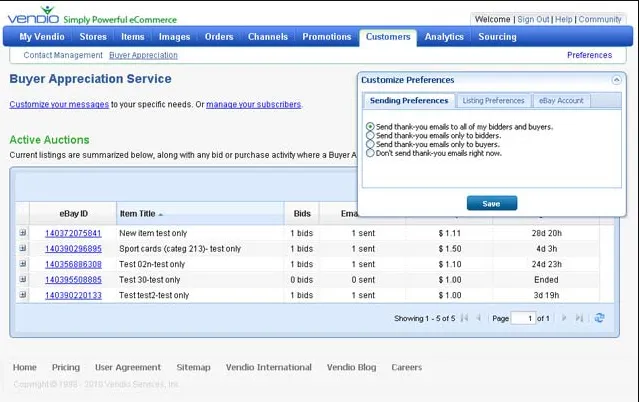This screenshot has height=402, width=639.
Task: Select send thank-you emails only to buyers
Action: 370,144
